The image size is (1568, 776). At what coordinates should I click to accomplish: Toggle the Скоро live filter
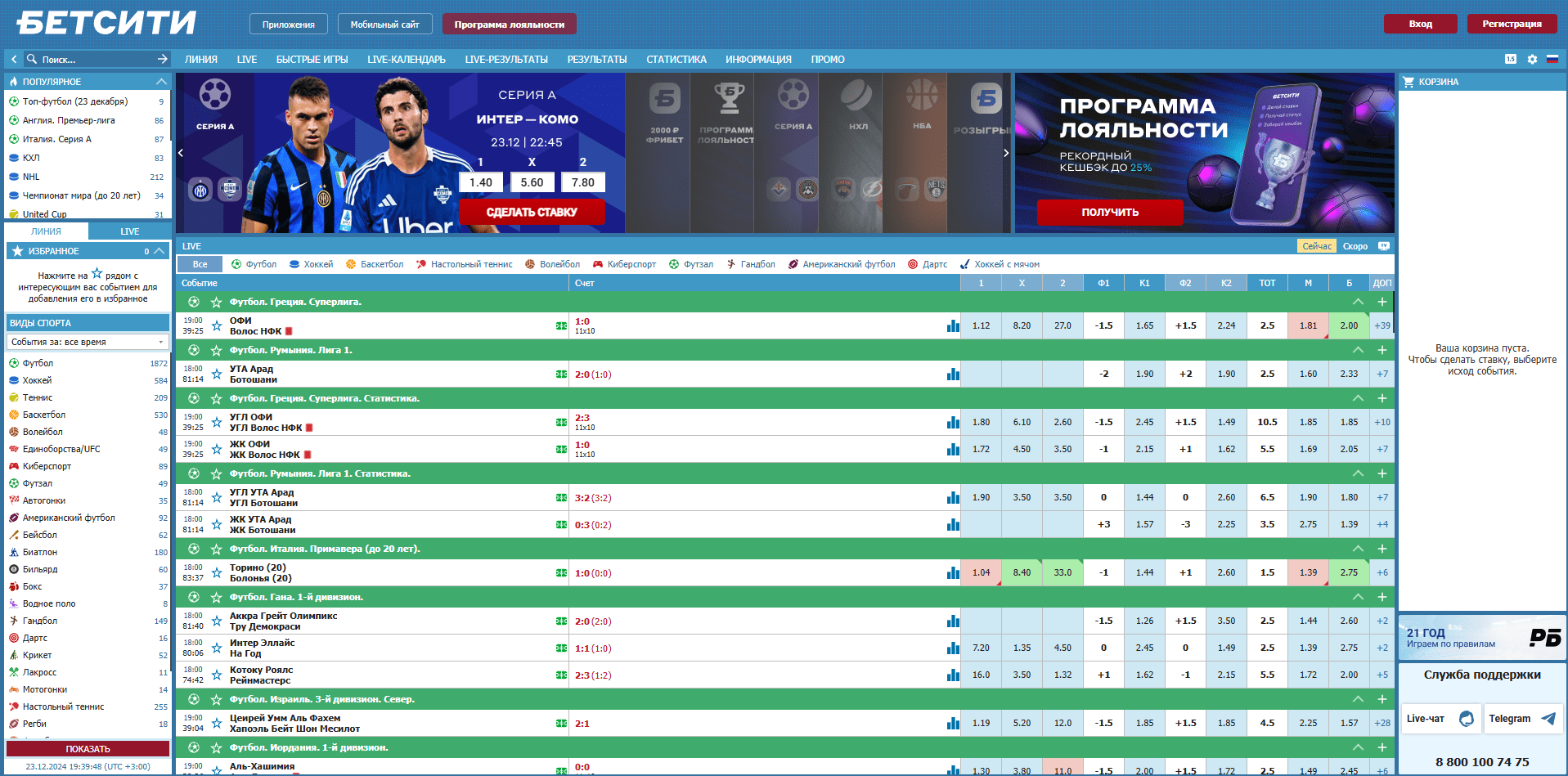click(1355, 246)
